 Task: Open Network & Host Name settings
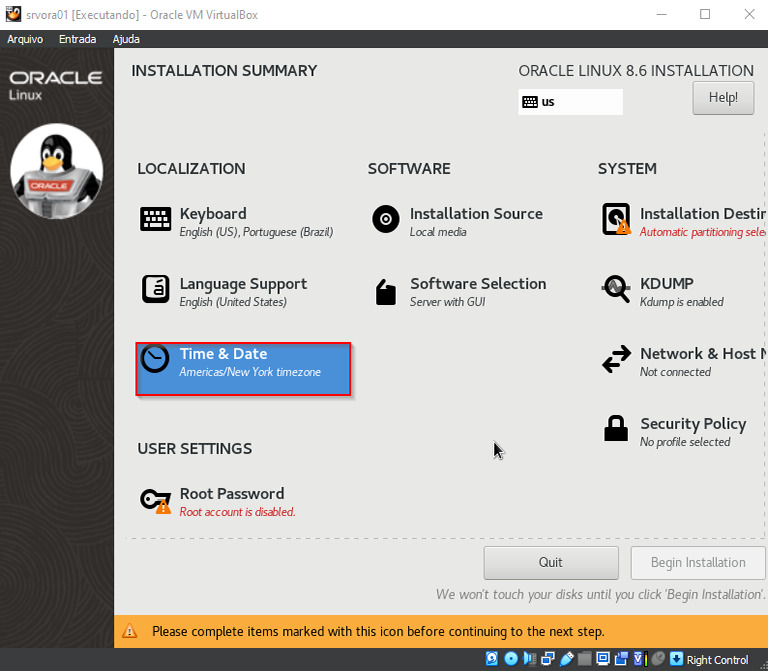(684, 362)
